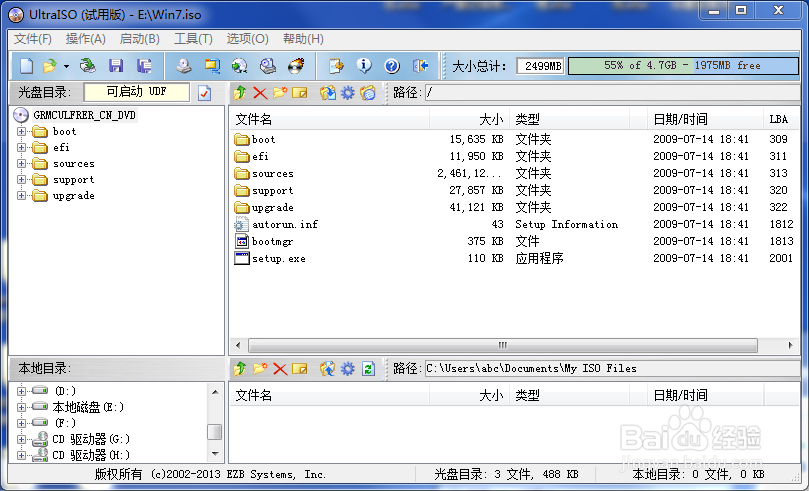Expand the 本地磁盘 (E:) drive node
This screenshot has width=809, height=491.
tap(21, 407)
